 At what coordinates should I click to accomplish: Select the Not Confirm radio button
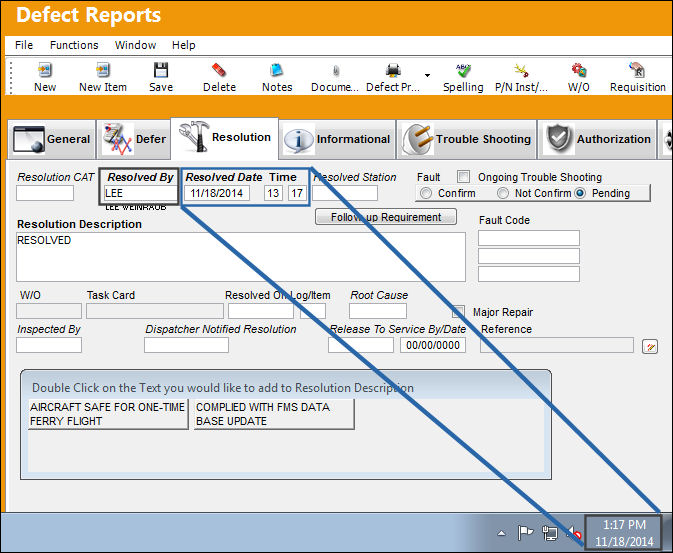(503, 193)
